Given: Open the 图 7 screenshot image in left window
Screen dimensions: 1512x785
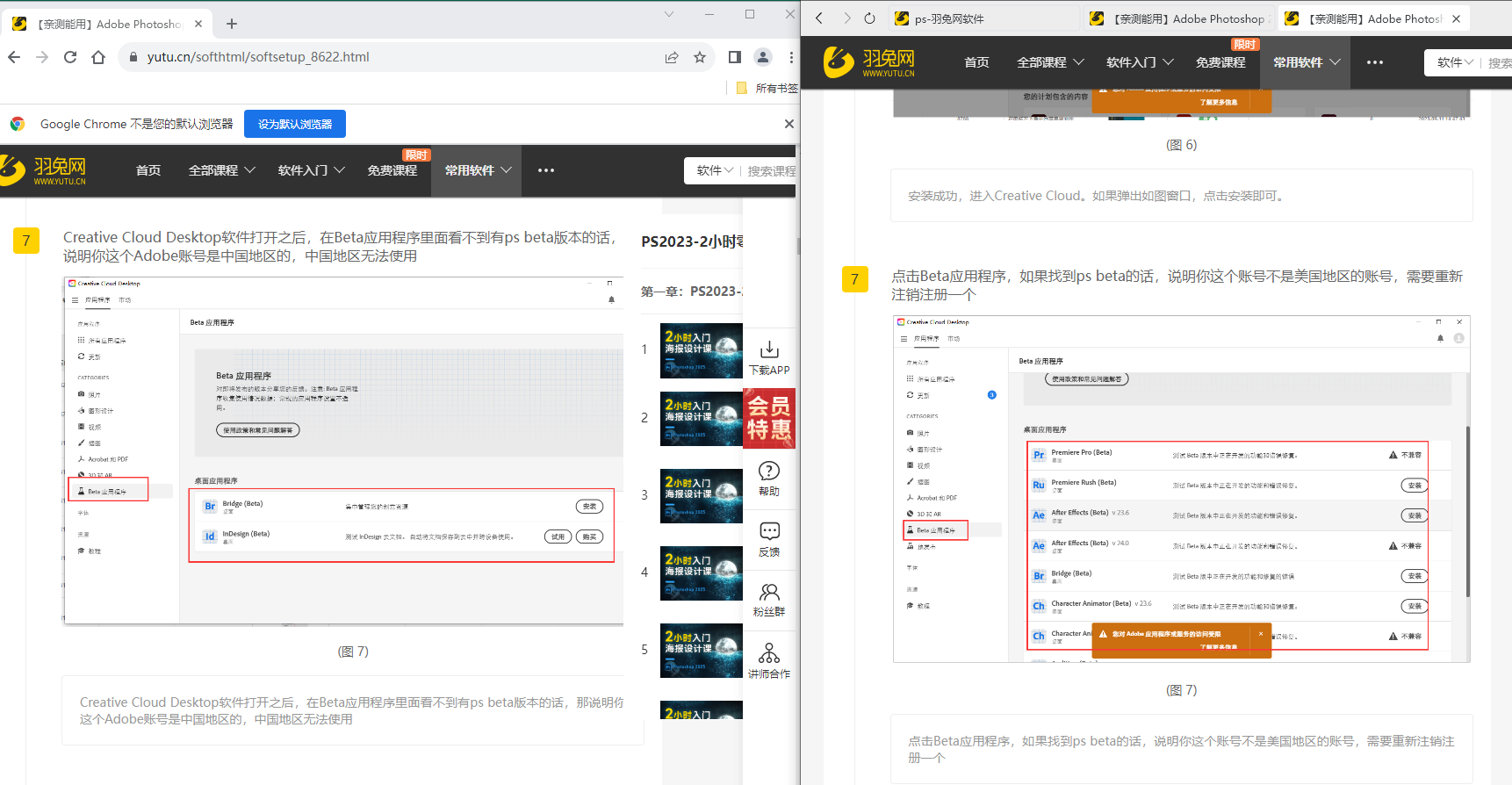Looking at the screenshot, I should [343, 451].
